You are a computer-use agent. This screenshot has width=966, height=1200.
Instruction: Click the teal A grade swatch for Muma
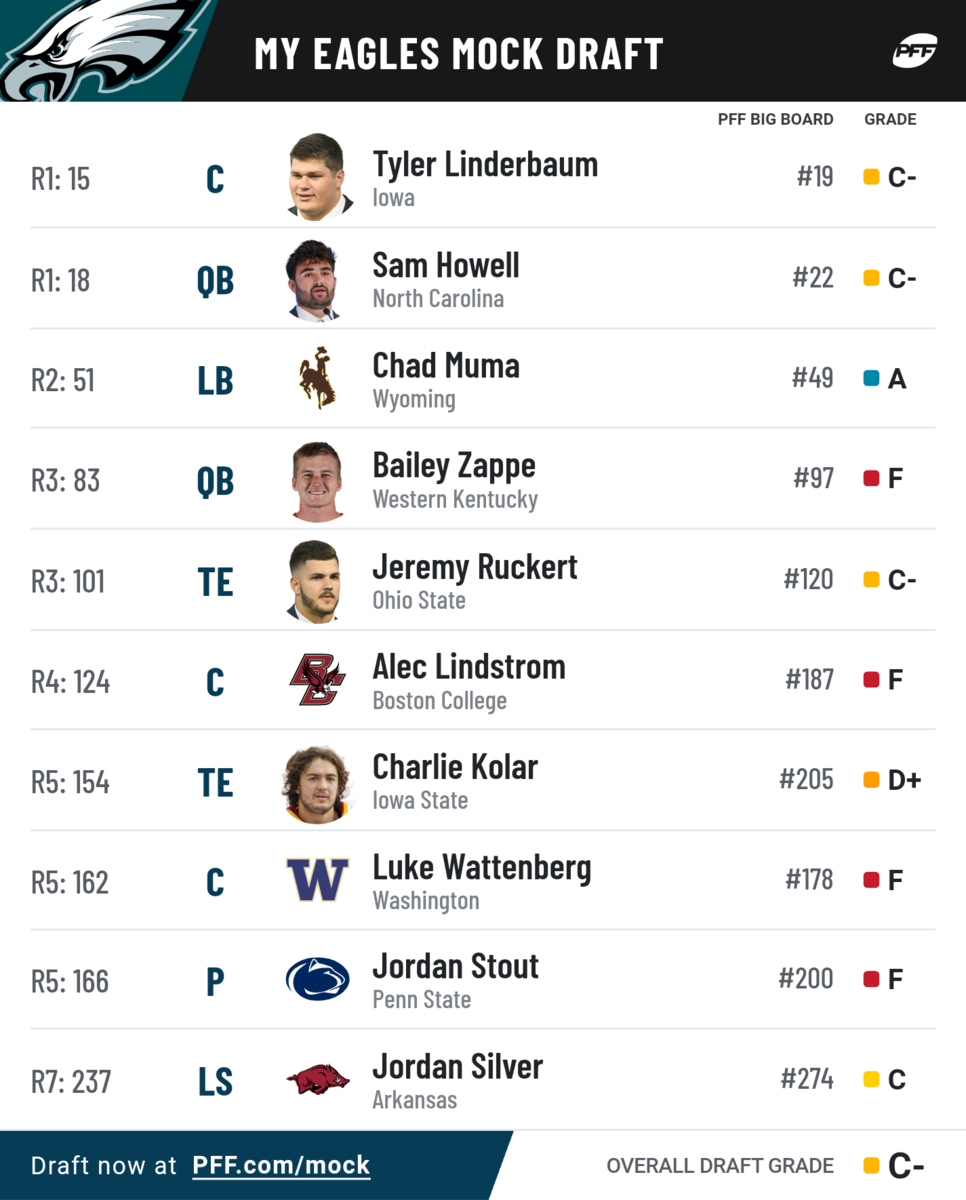871,379
